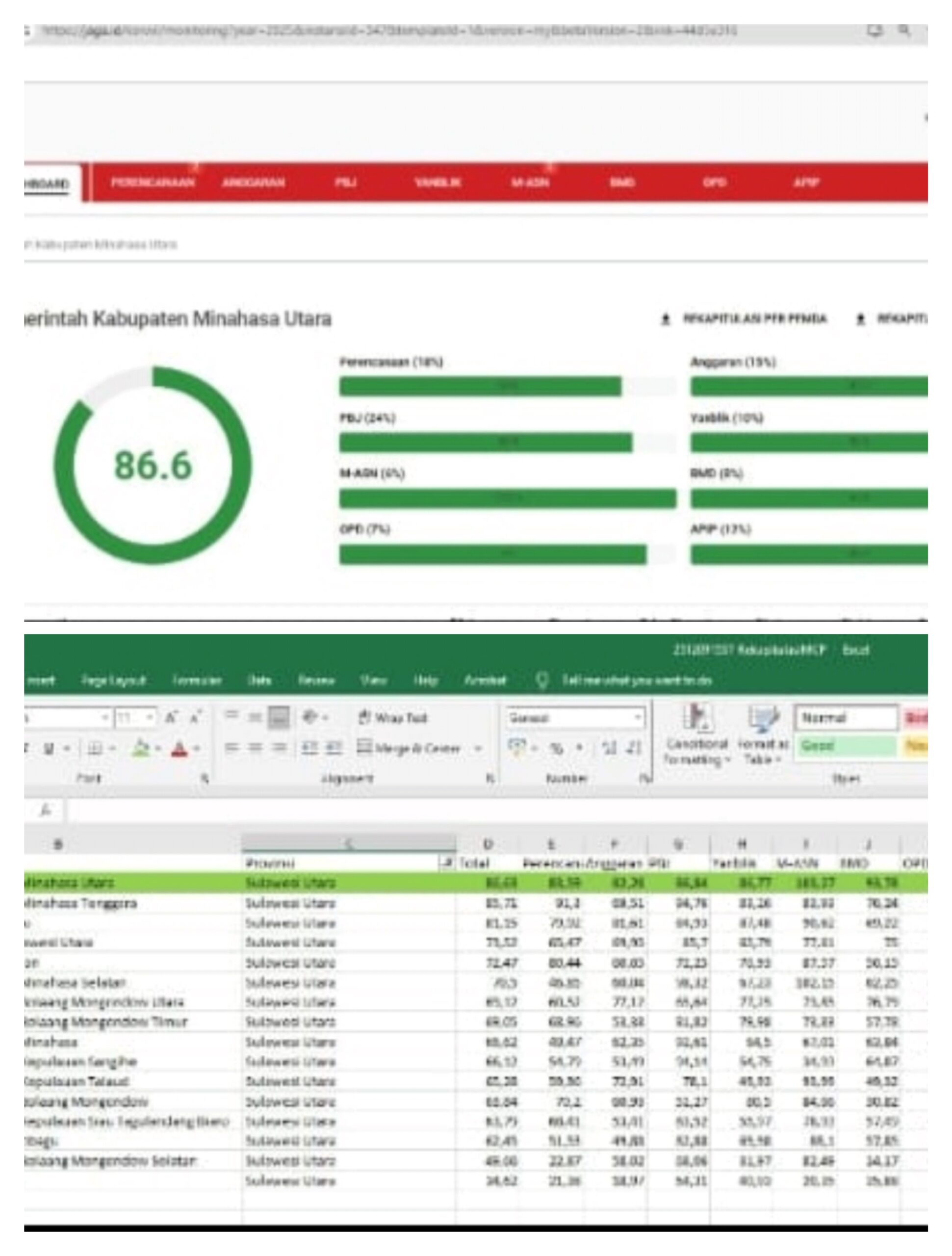This screenshot has height=1256, width=952.
Task: Open the Provinsi column filter dropdown
Action: (x=447, y=863)
